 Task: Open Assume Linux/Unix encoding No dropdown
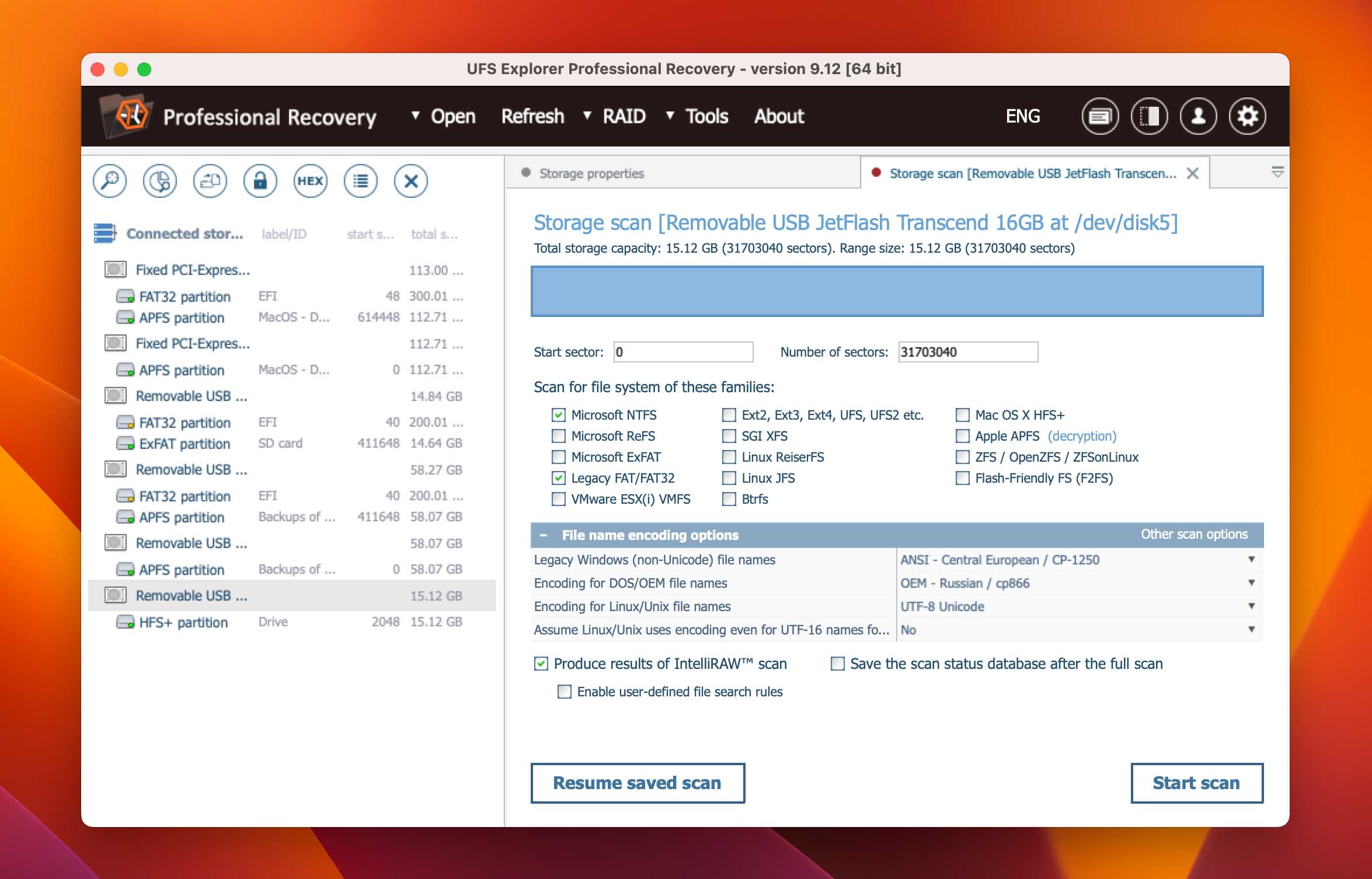(1080, 630)
